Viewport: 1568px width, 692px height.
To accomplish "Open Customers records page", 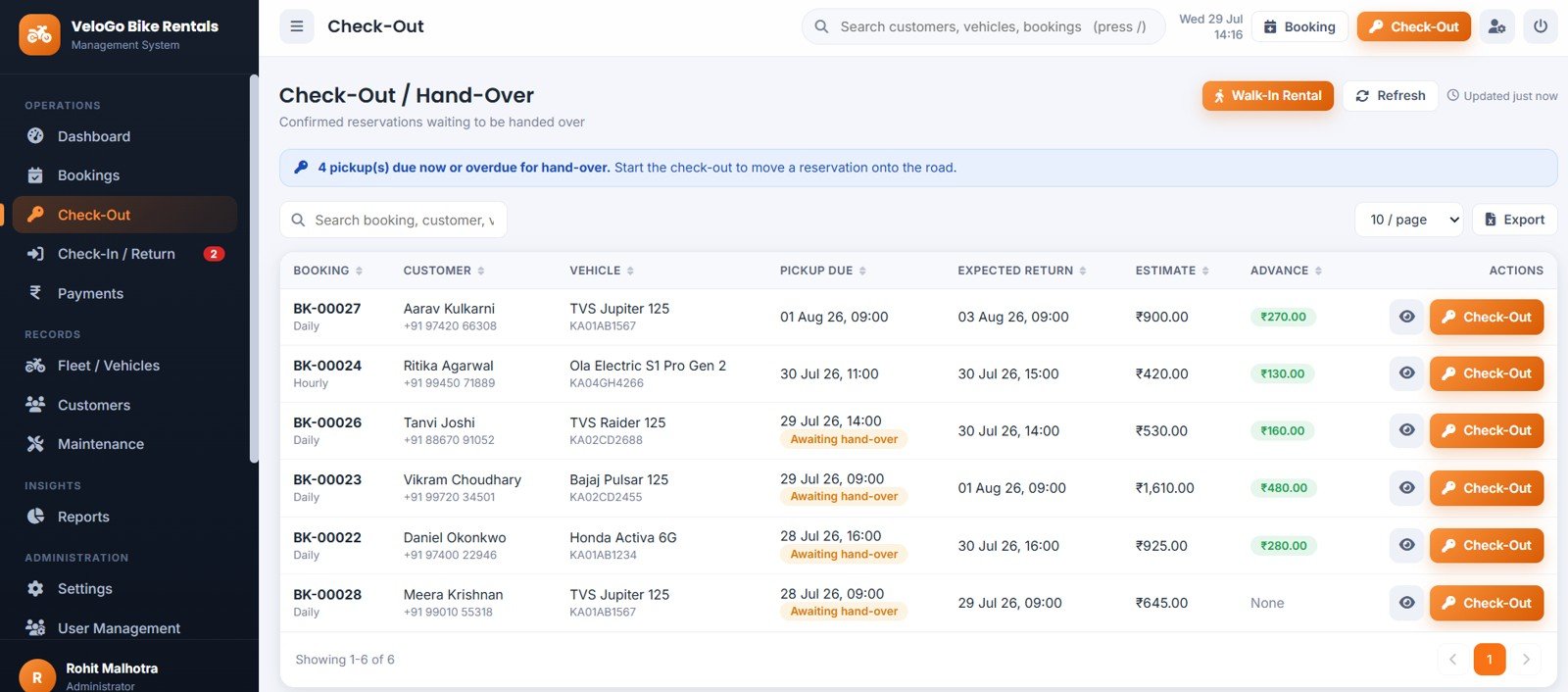I will [124, 405].
